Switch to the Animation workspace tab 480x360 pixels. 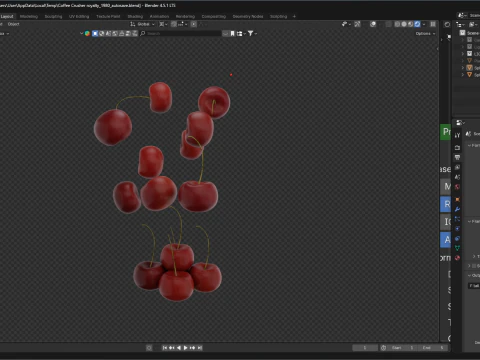click(x=159, y=16)
